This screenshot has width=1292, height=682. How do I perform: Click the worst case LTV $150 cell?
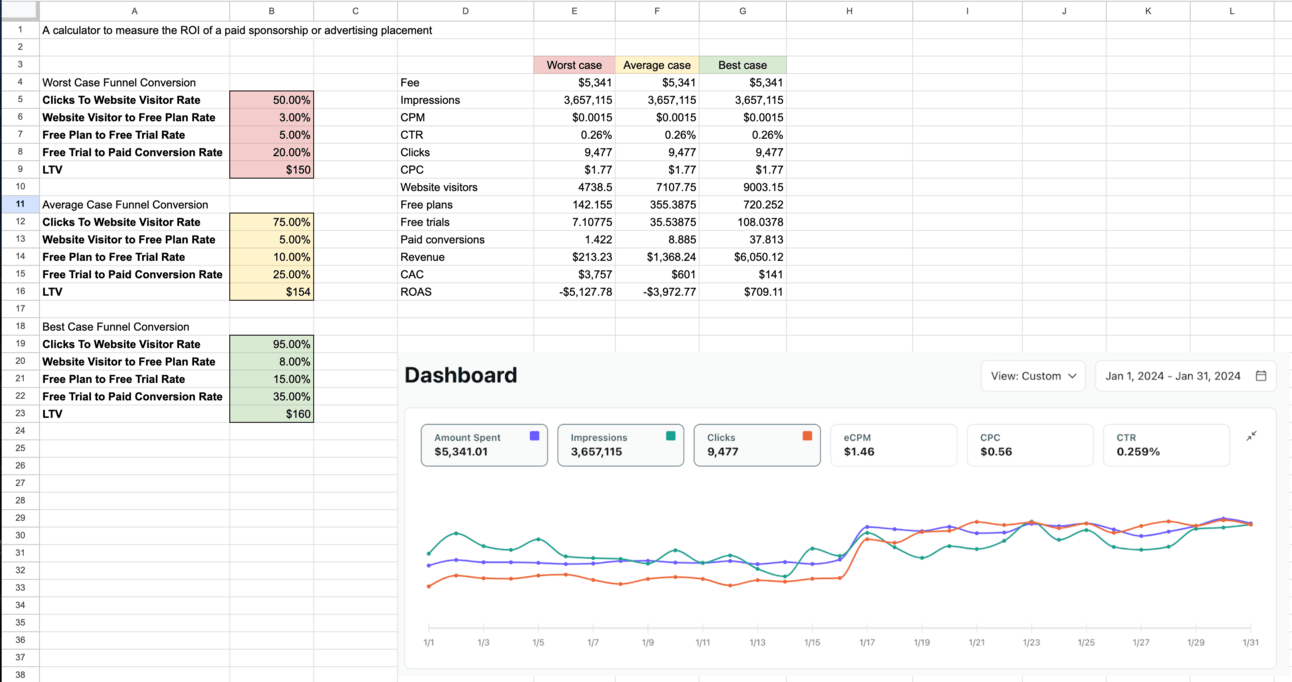(271, 170)
